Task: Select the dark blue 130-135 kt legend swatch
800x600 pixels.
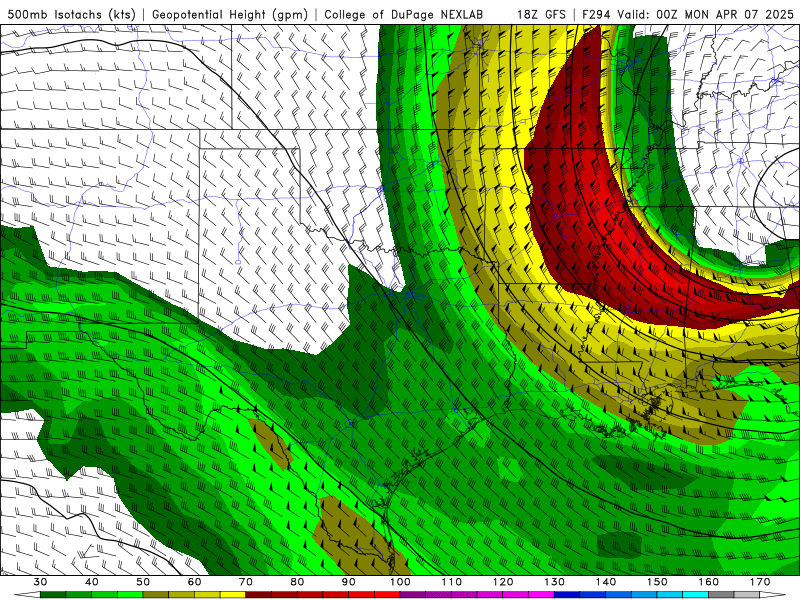Action: click(567, 595)
